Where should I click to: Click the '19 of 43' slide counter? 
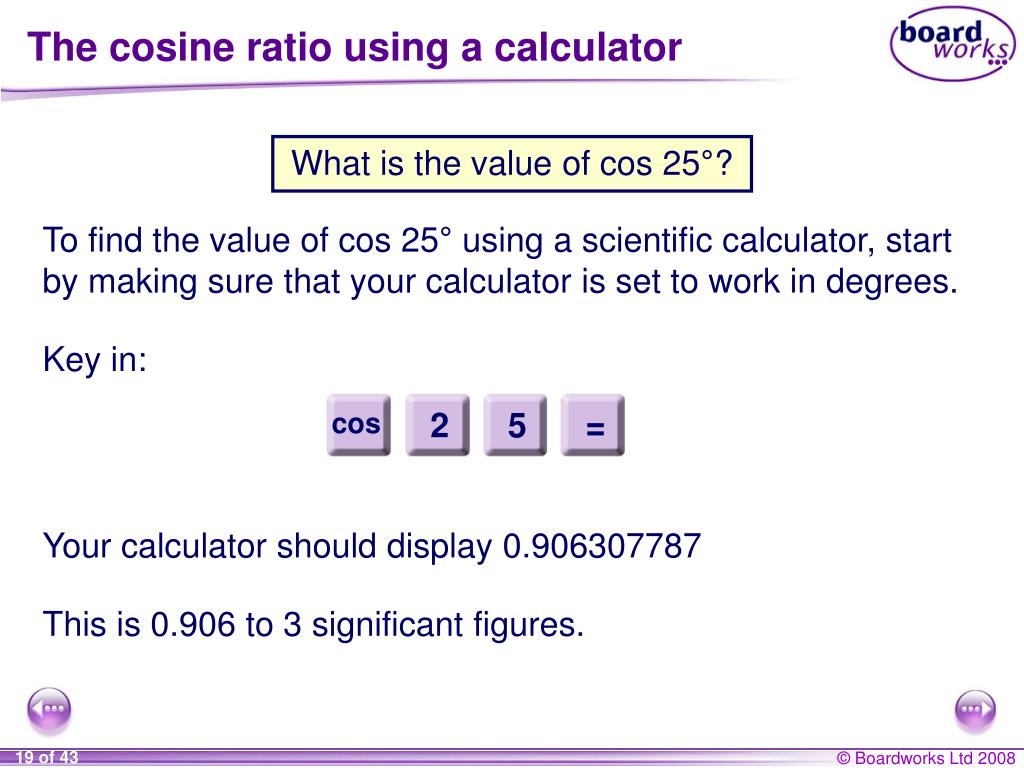tap(46, 758)
